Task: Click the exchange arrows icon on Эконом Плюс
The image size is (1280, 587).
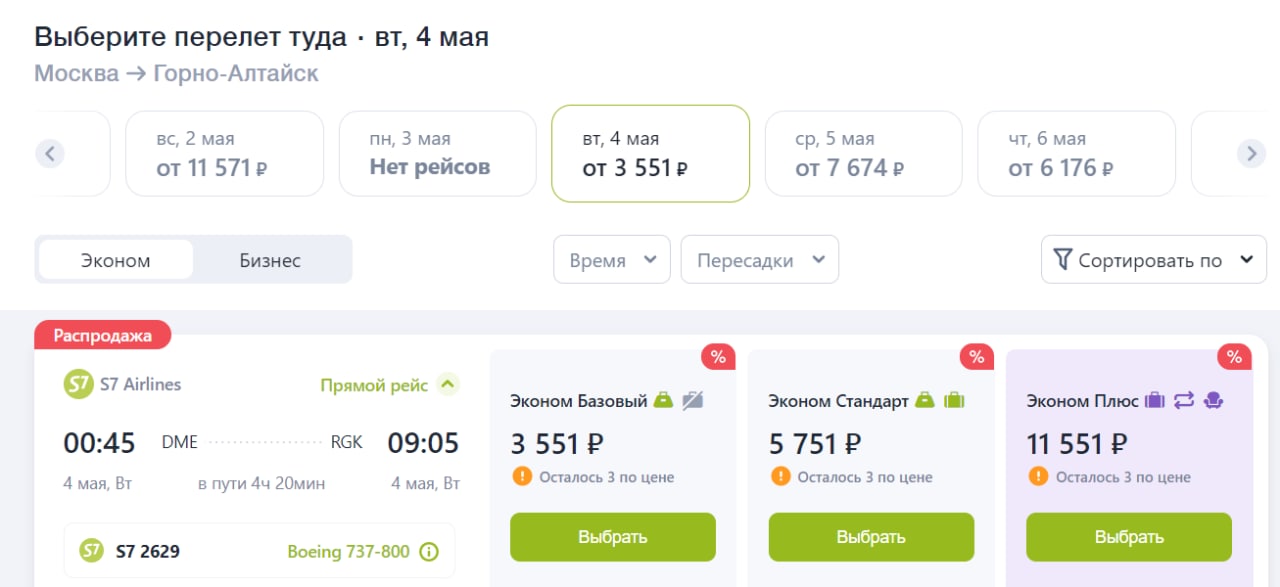Action: 1184,400
